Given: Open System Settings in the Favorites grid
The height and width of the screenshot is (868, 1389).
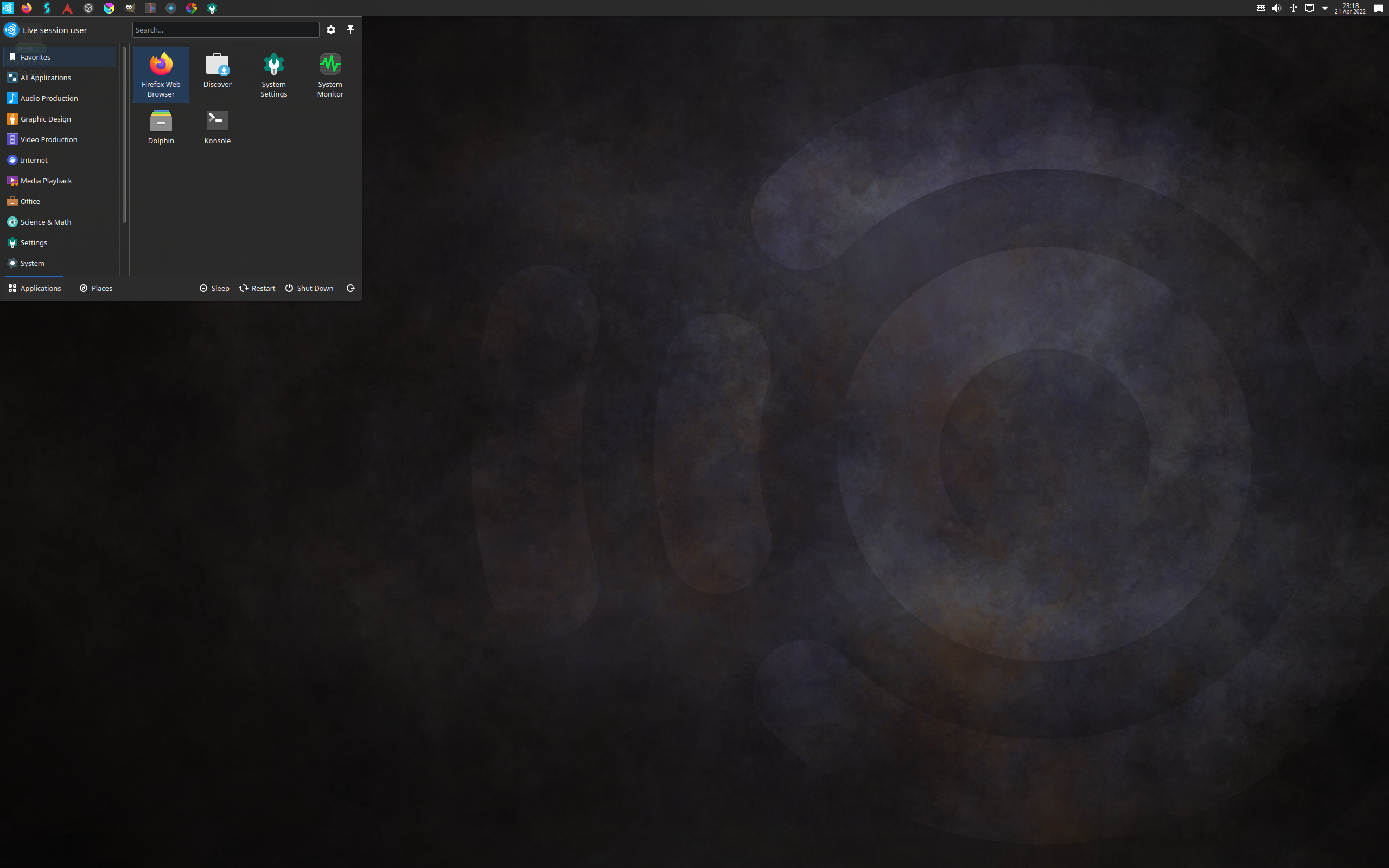Looking at the screenshot, I should pyautogui.click(x=274, y=75).
